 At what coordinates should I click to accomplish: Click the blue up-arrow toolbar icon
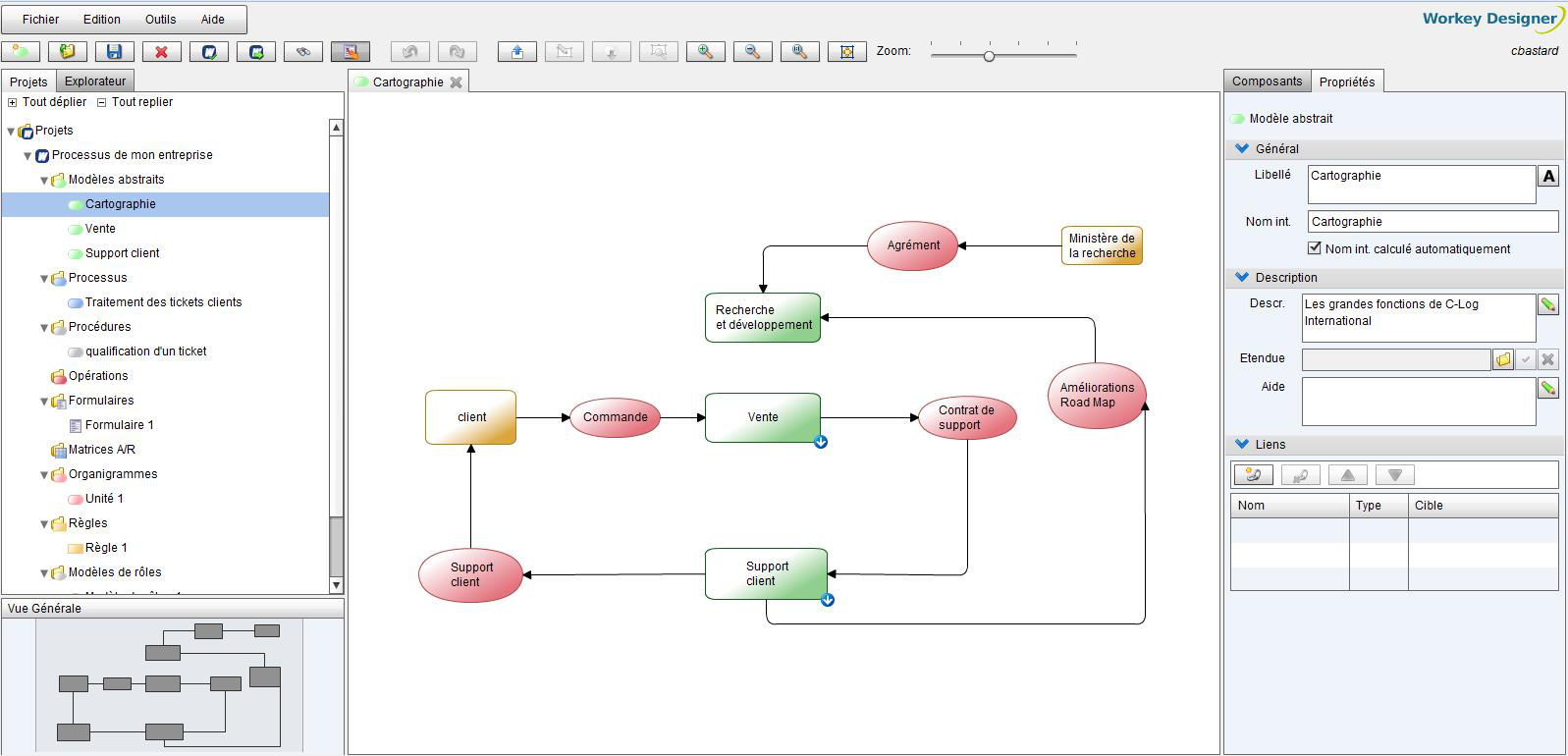pyautogui.click(x=517, y=52)
